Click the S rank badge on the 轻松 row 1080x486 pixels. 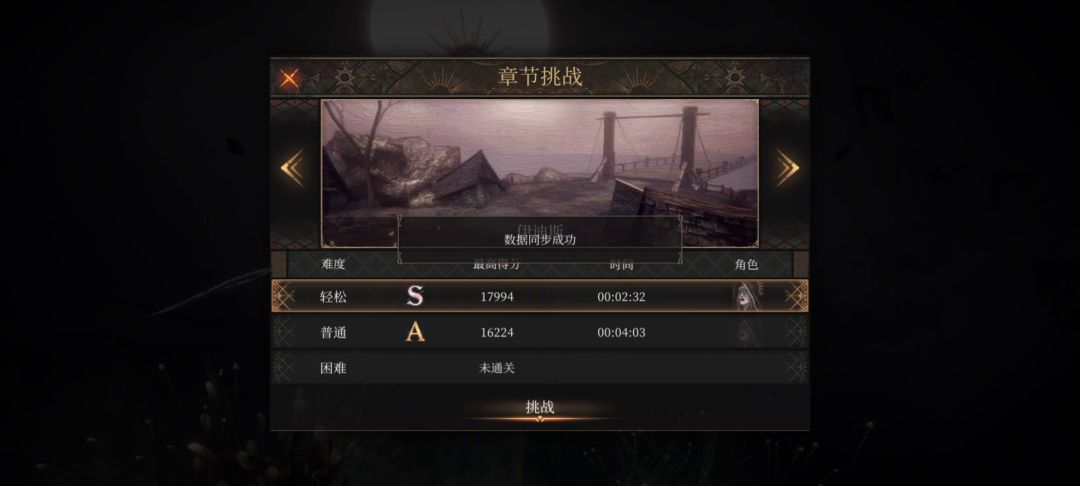click(415, 296)
